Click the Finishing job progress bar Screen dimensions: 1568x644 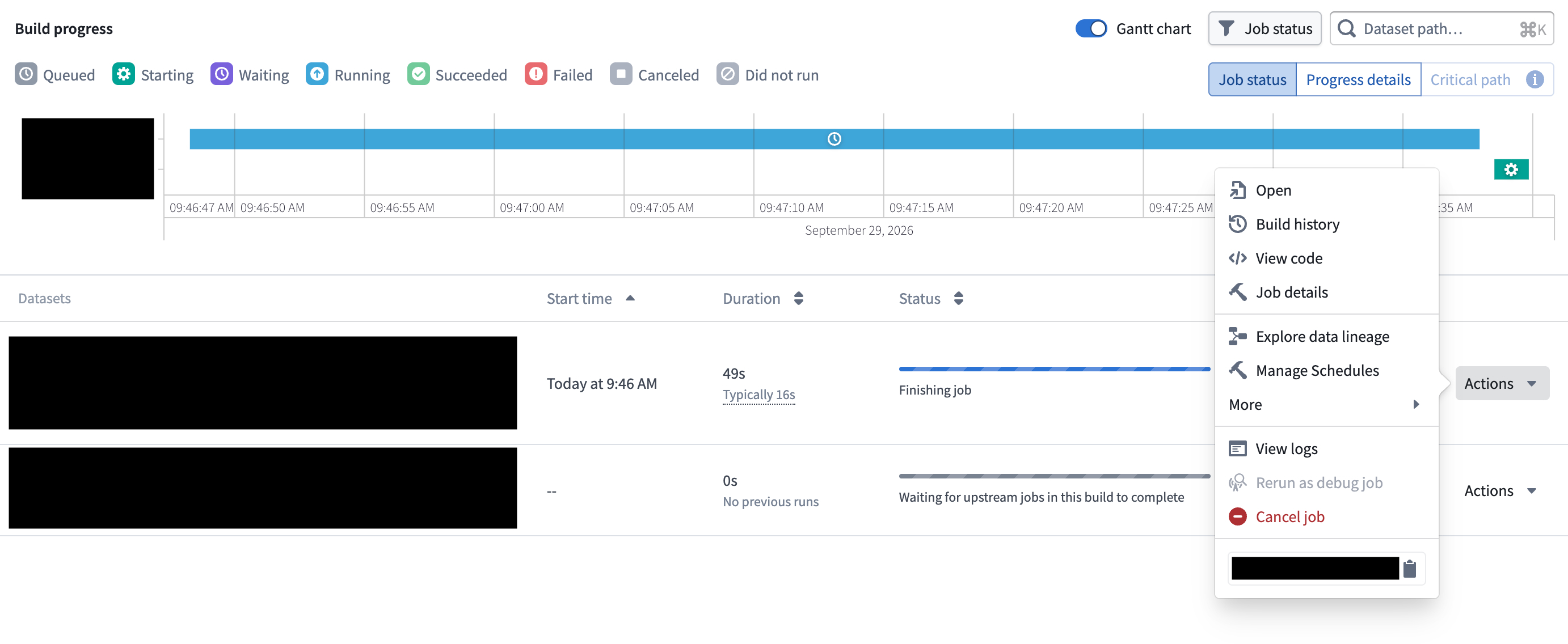tap(1053, 369)
